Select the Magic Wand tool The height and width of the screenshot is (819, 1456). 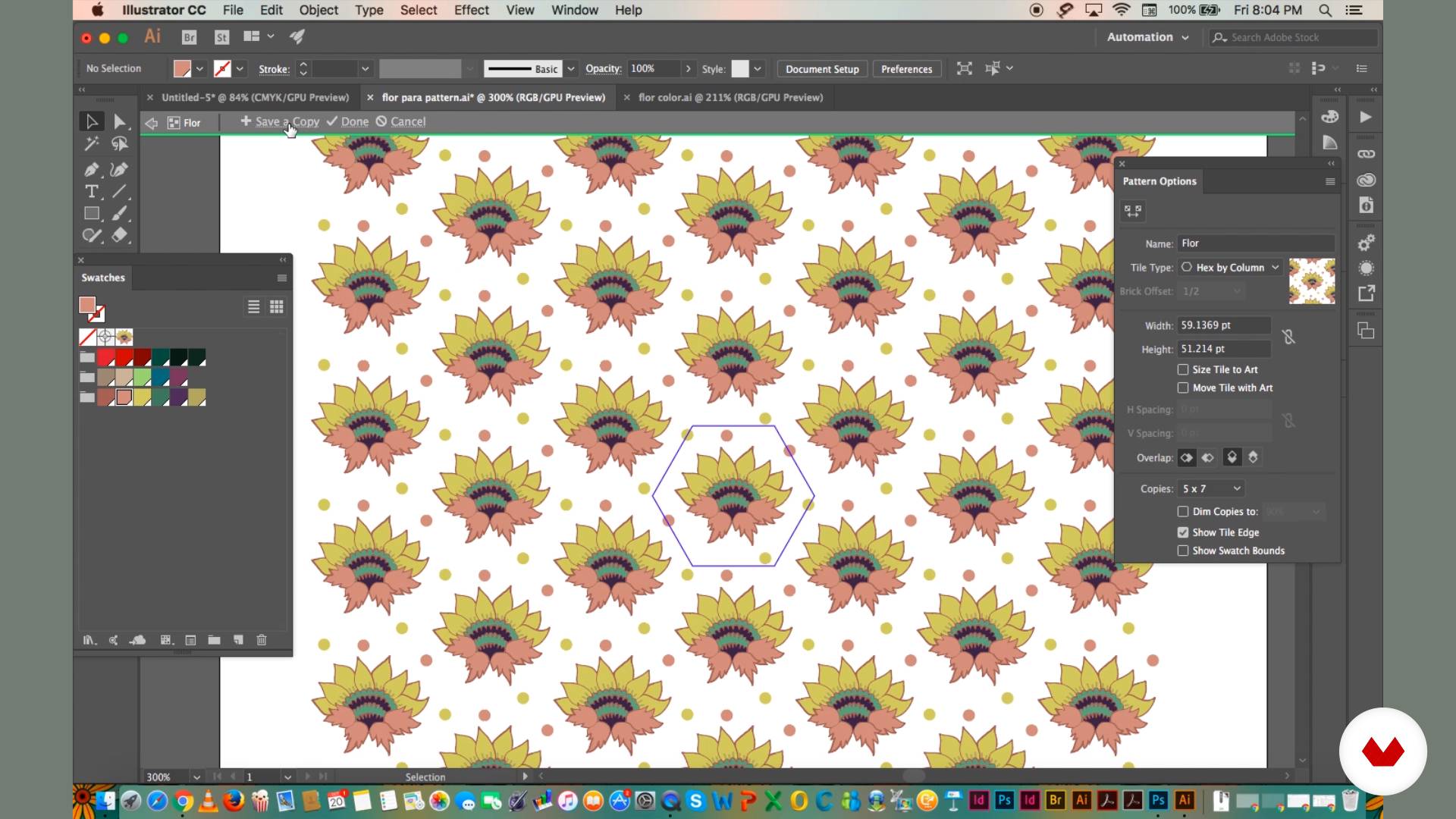[x=92, y=144]
